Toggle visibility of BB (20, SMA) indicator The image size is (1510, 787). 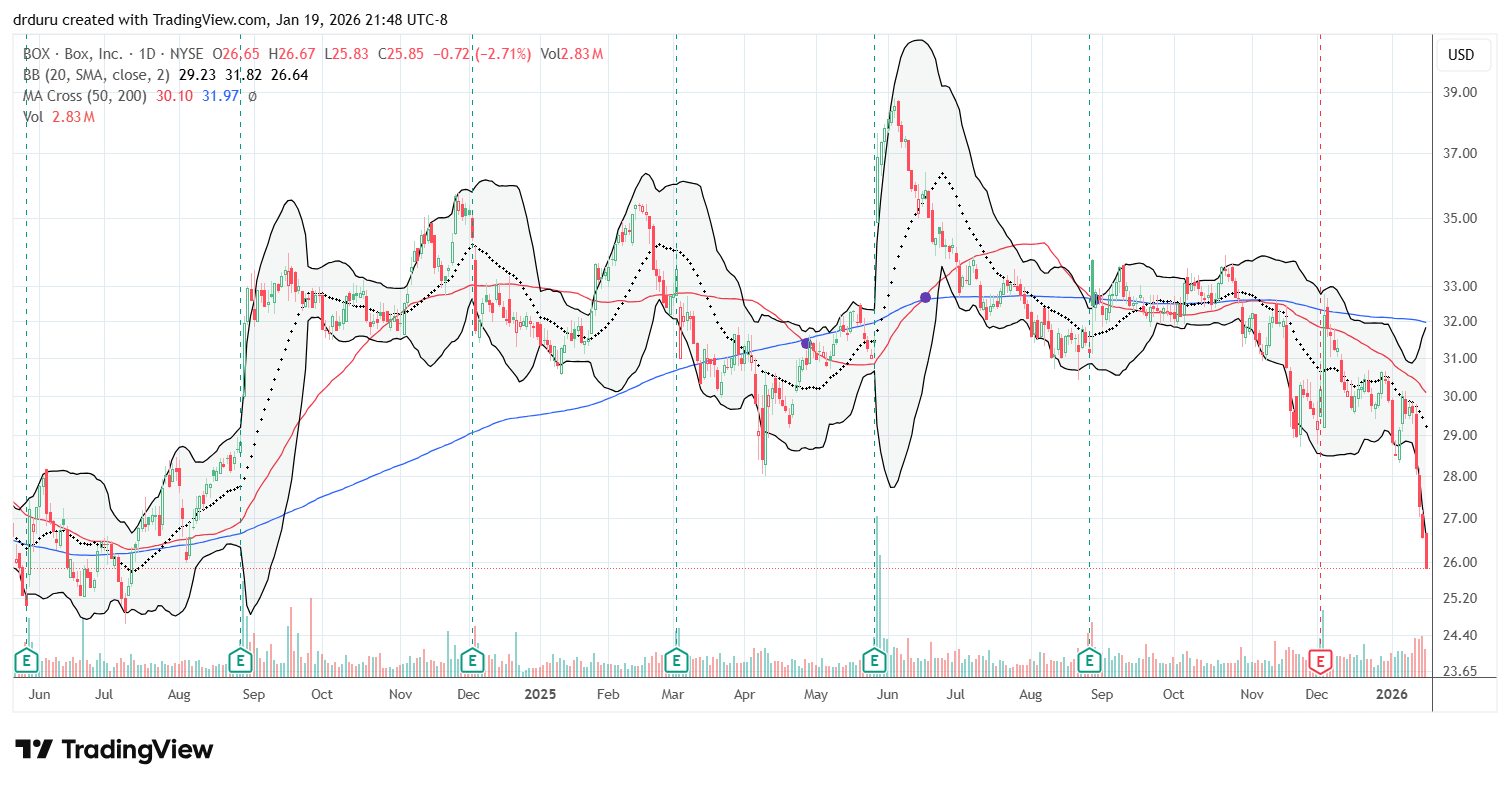point(50,74)
